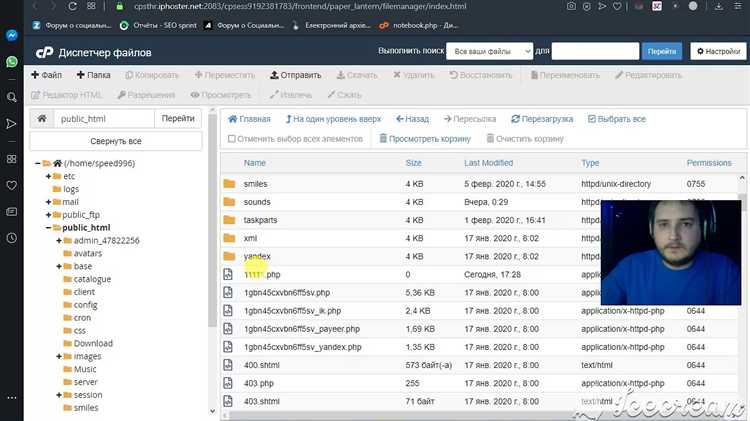This screenshot has width=750, height=421.
Task: Collapse the public_html tree node
Action: tap(47, 228)
